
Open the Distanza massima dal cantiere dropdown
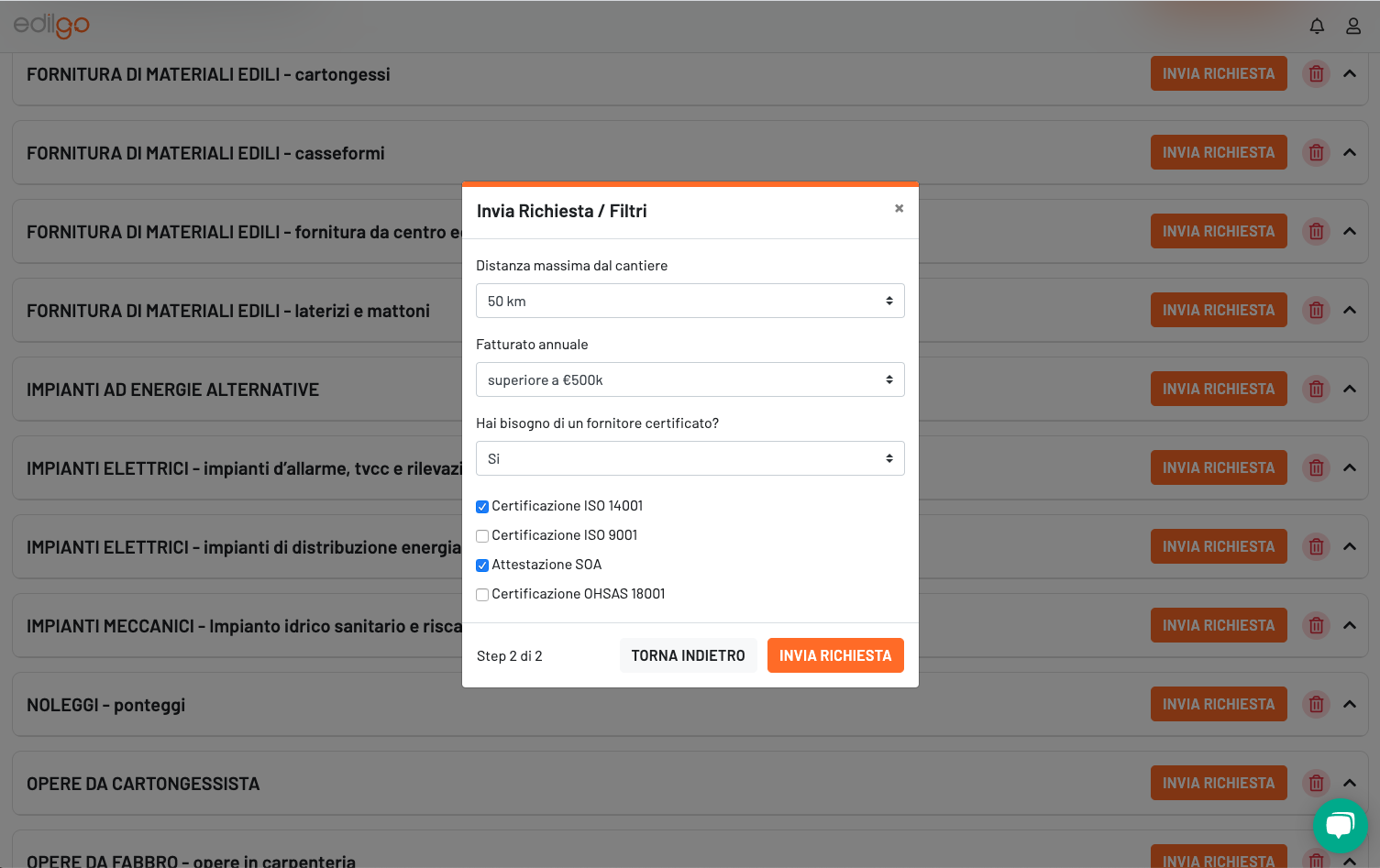[690, 301]
